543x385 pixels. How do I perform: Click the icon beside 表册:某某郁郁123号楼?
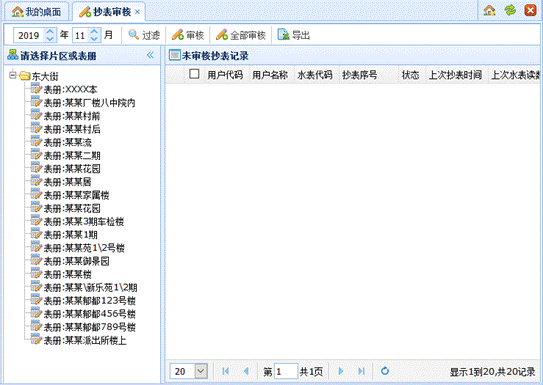36,299
